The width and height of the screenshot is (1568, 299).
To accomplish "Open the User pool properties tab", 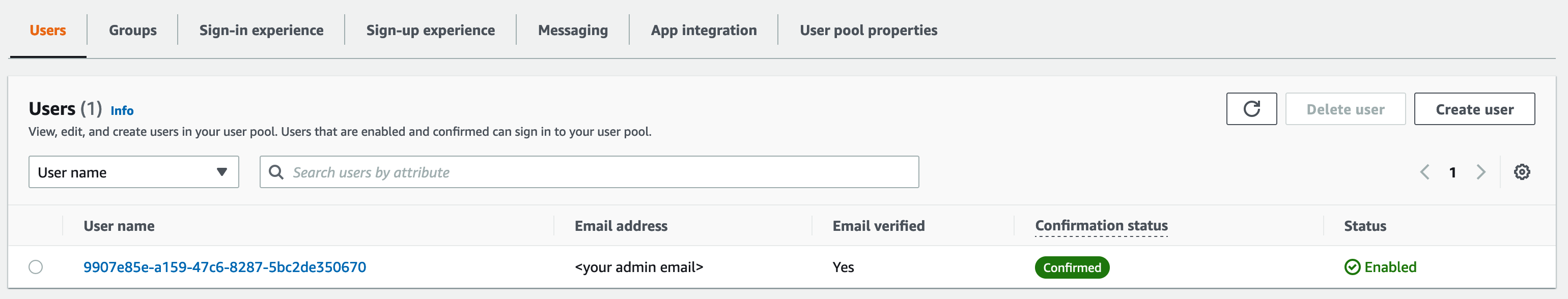I will point(868,31).
